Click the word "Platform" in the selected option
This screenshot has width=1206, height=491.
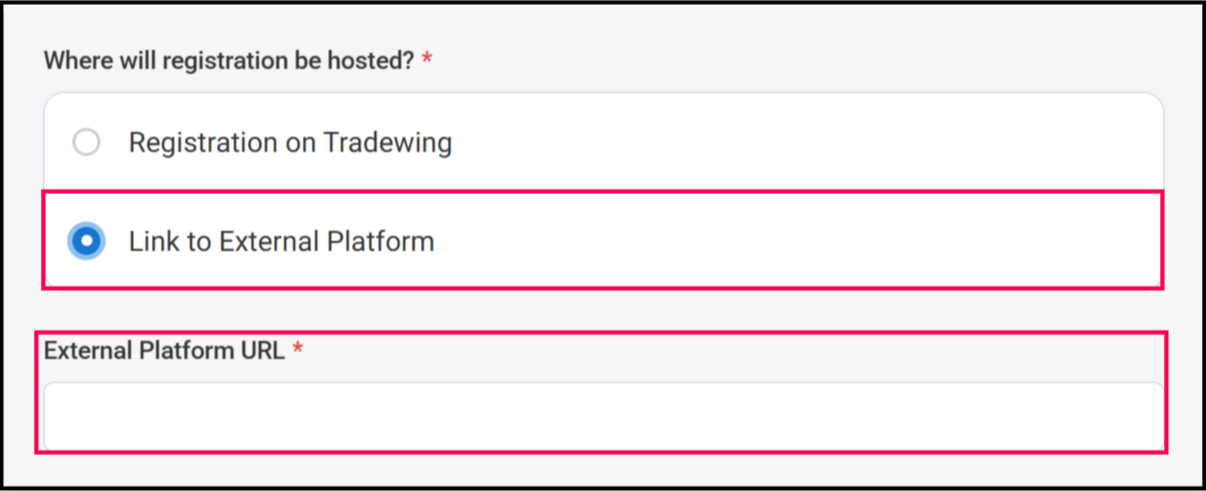coord(384,241)
